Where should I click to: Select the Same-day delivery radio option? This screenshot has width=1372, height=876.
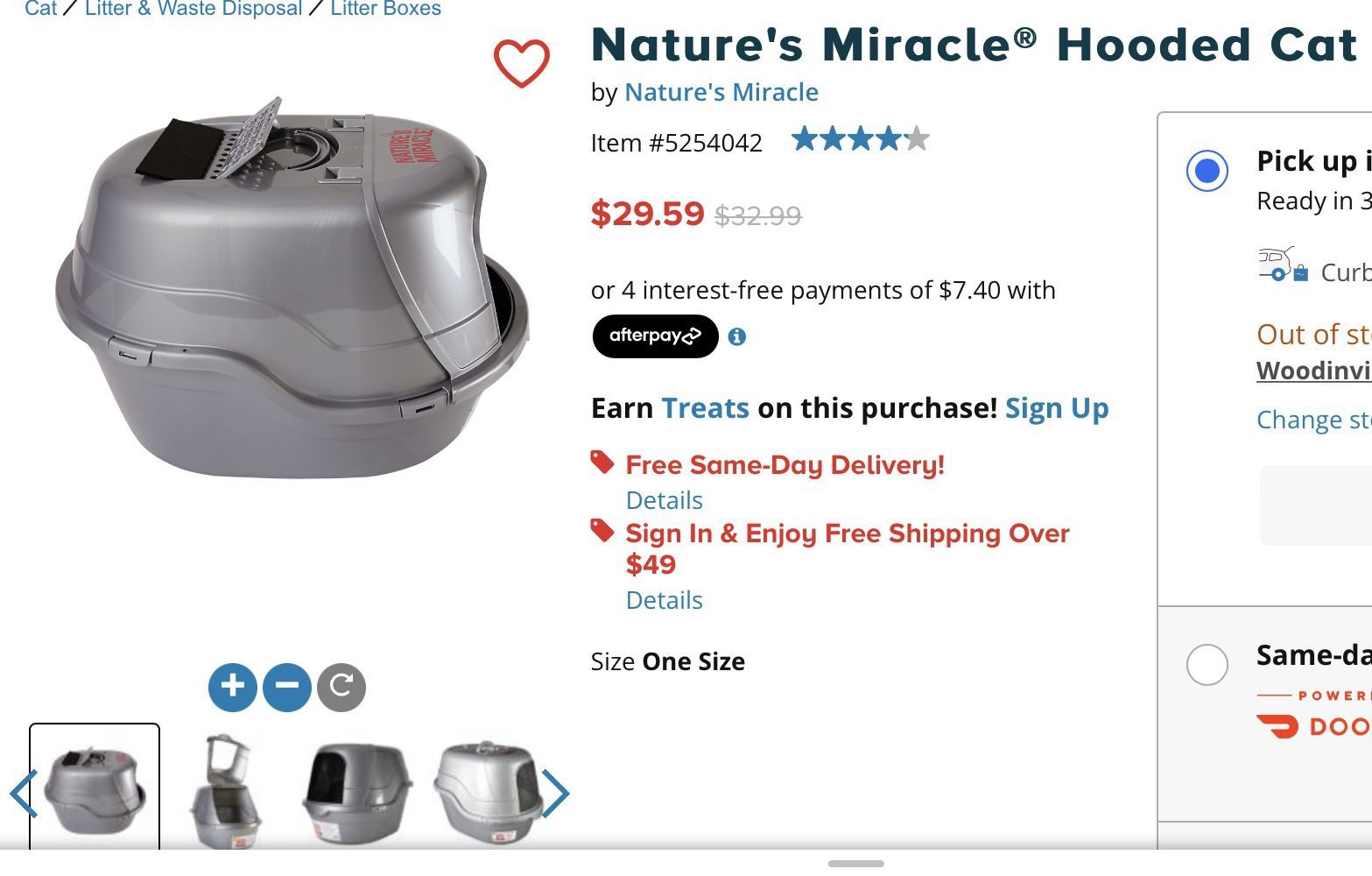coord(1207,665)
